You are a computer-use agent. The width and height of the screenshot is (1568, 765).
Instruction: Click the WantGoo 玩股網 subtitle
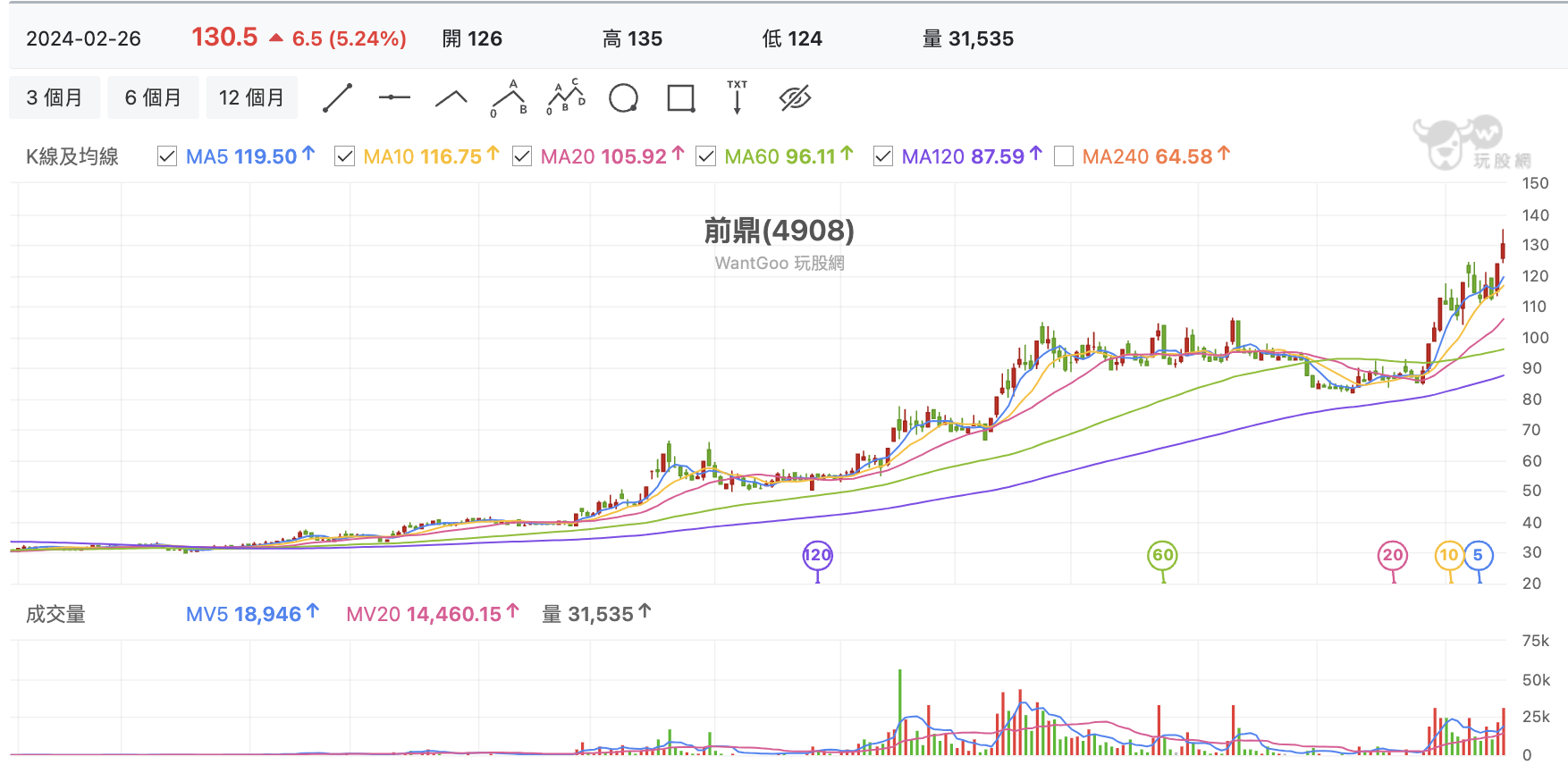click(780, 263)
